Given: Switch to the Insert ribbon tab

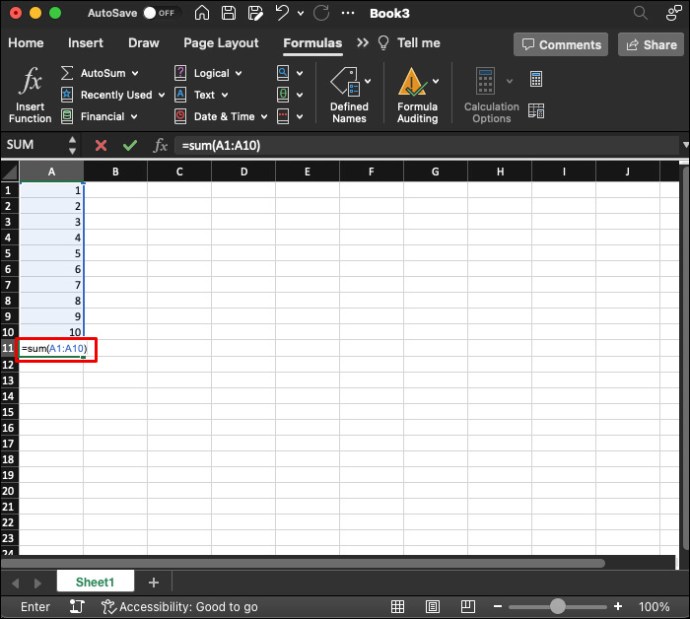Looking at the screenshot, I should (x=85, y=43).
